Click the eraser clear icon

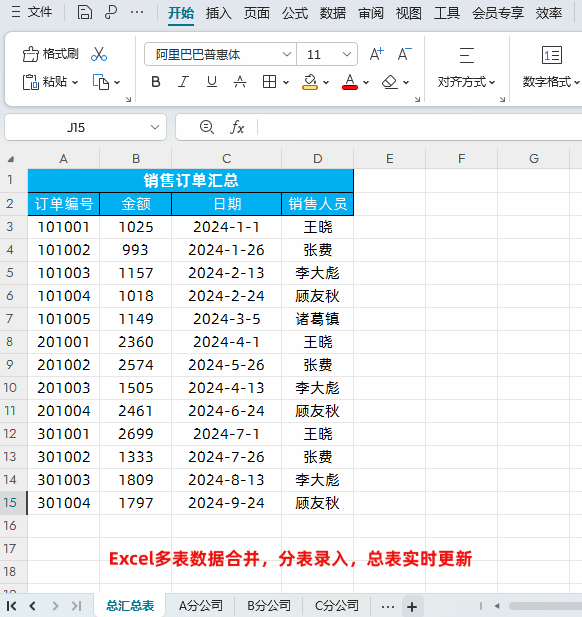[x=390, y=82]
